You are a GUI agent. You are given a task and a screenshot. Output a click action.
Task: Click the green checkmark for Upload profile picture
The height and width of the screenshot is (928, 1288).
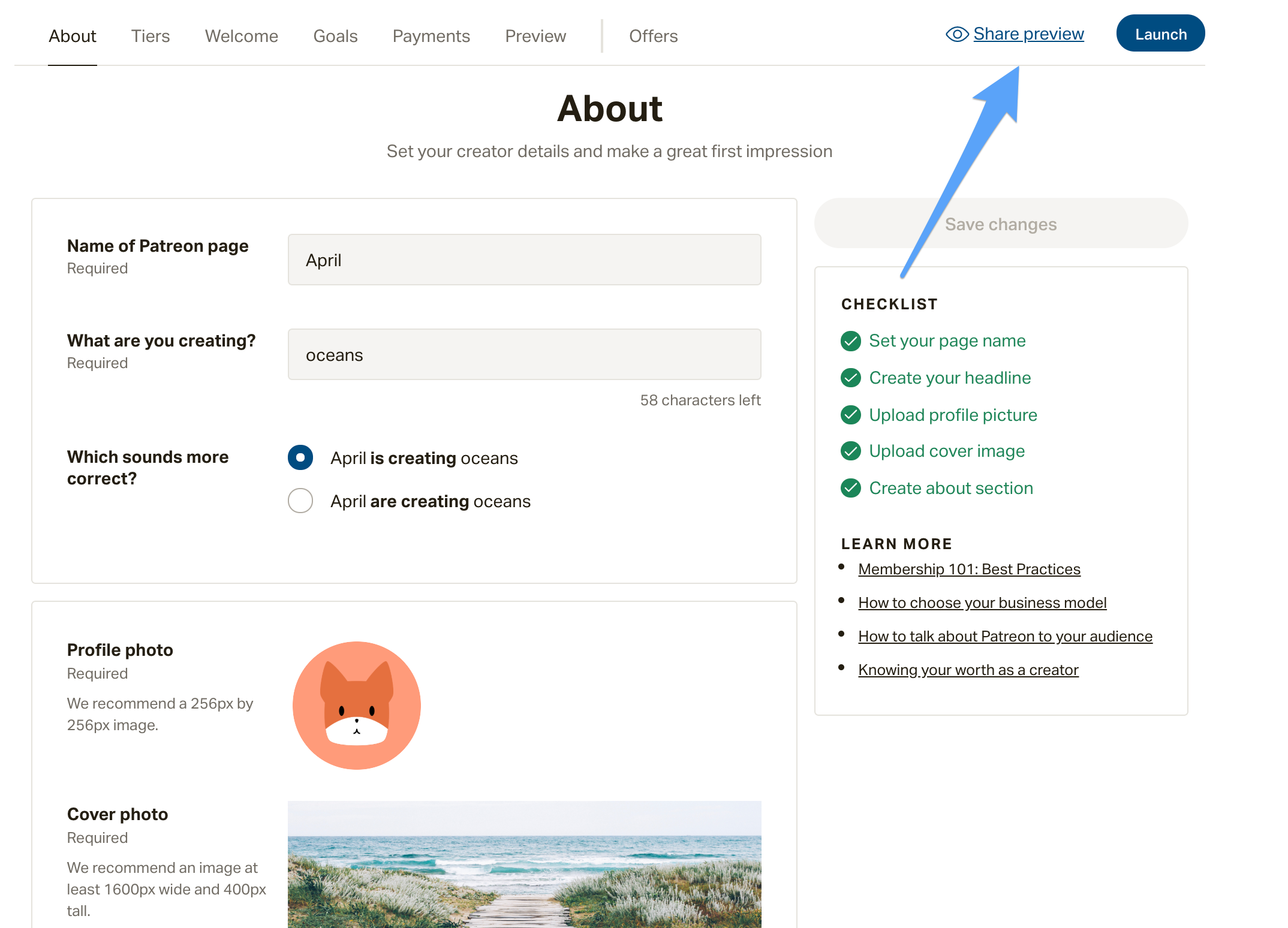click(x=850, y=415)
